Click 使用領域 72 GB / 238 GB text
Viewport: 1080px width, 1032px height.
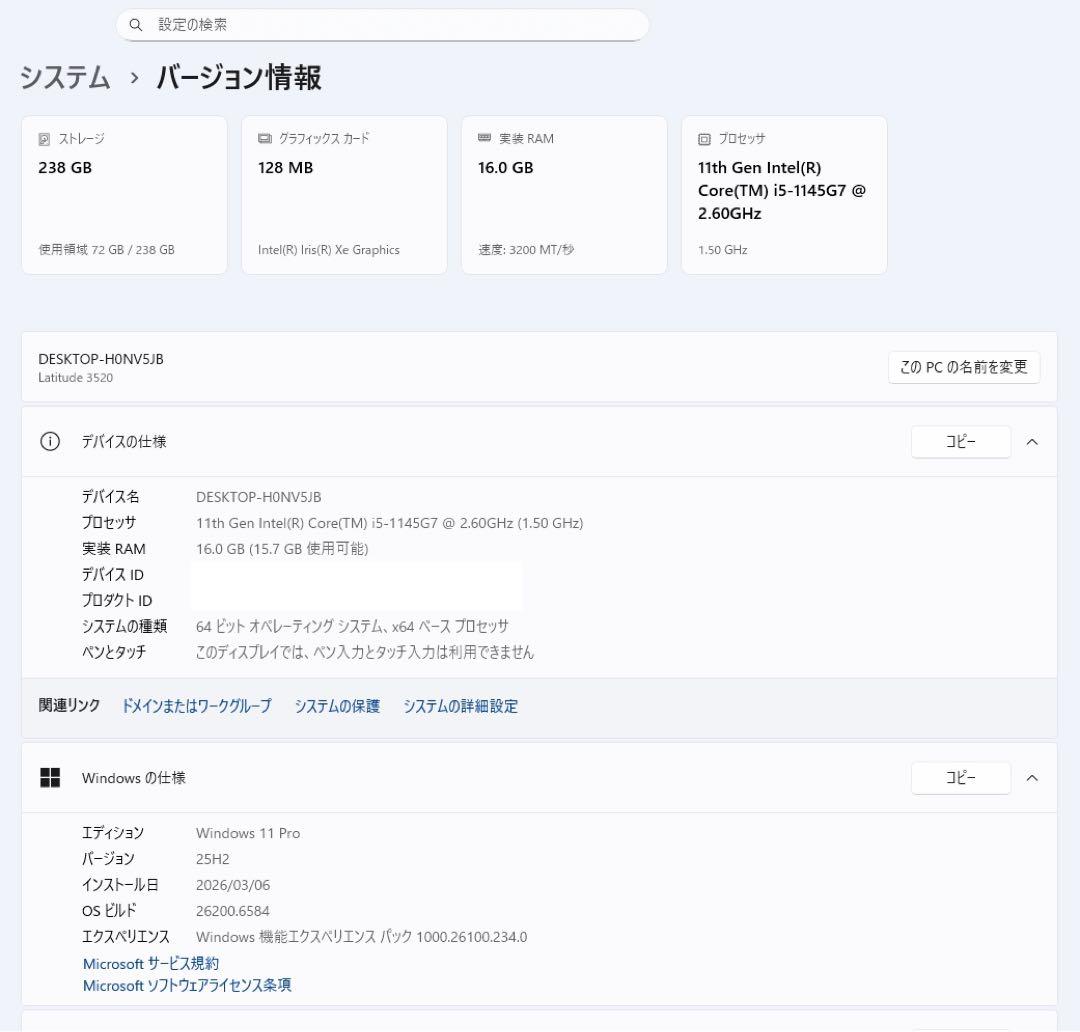pos(106,249)
